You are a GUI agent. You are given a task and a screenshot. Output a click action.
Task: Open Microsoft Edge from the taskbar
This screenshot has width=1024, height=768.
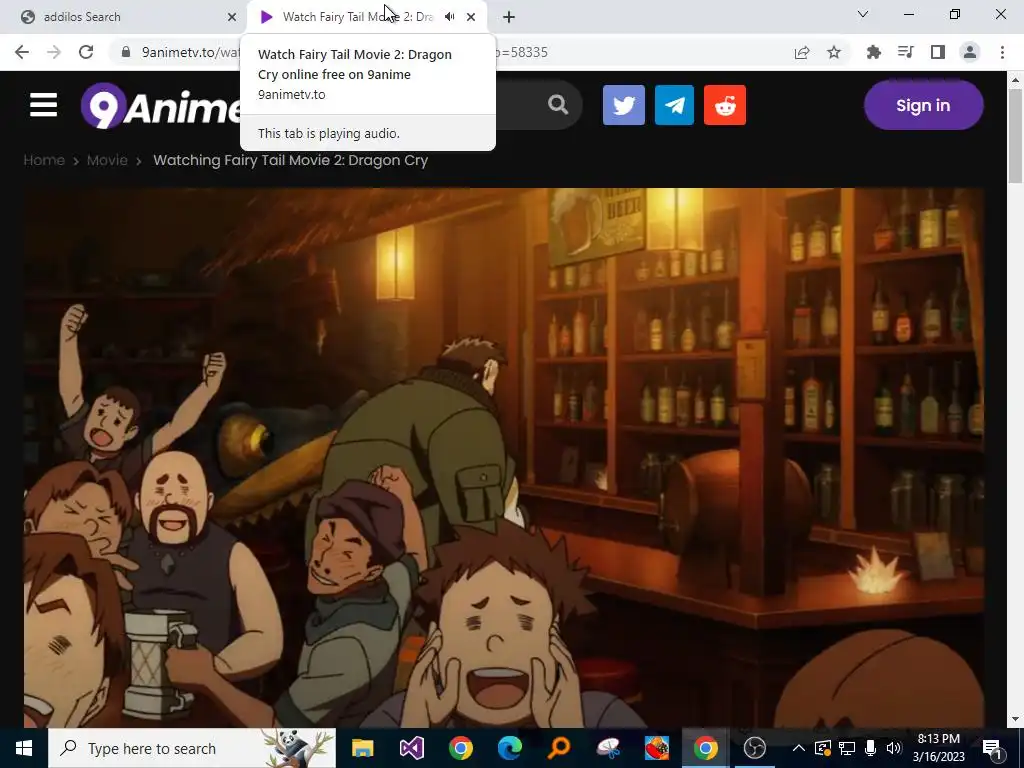point(509,748)
